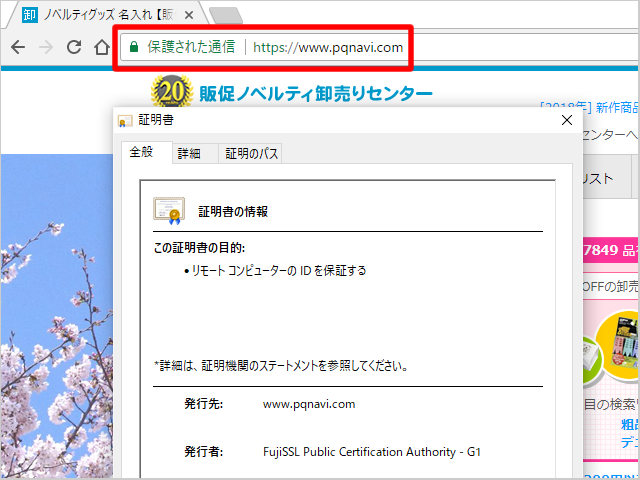Go to the browser home page icon
640x480 pixels.
tap(101, 47)
